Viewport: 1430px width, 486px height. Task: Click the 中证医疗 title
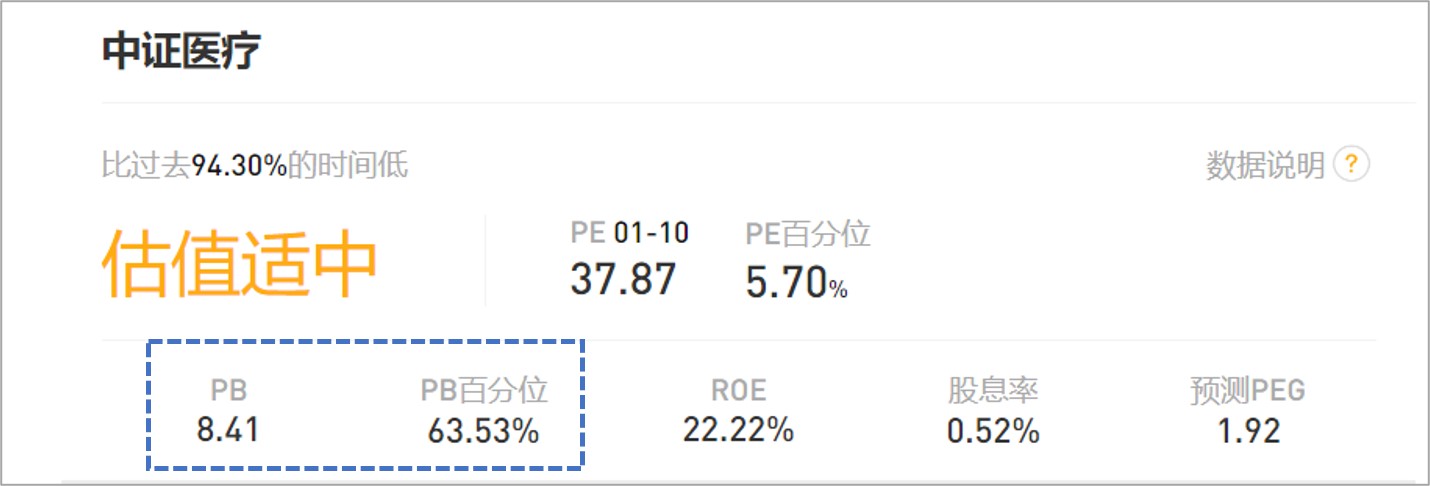tap(181, 51)
